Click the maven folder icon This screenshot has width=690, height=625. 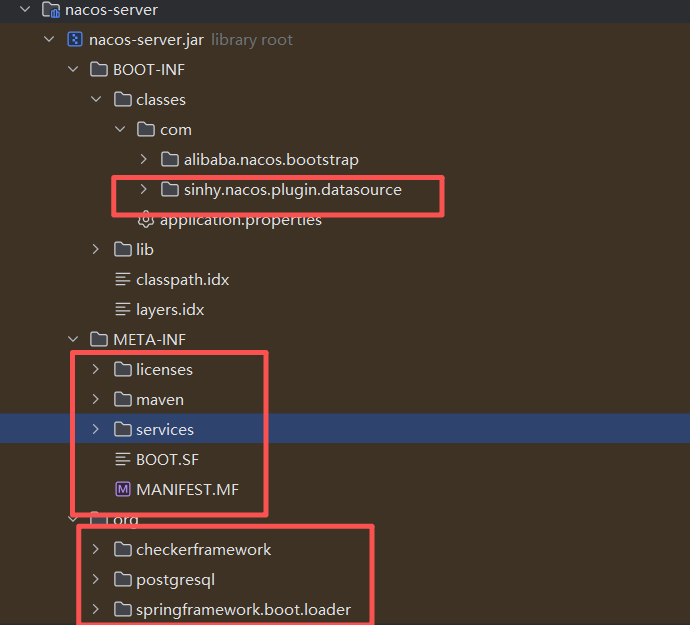(123, 399)
